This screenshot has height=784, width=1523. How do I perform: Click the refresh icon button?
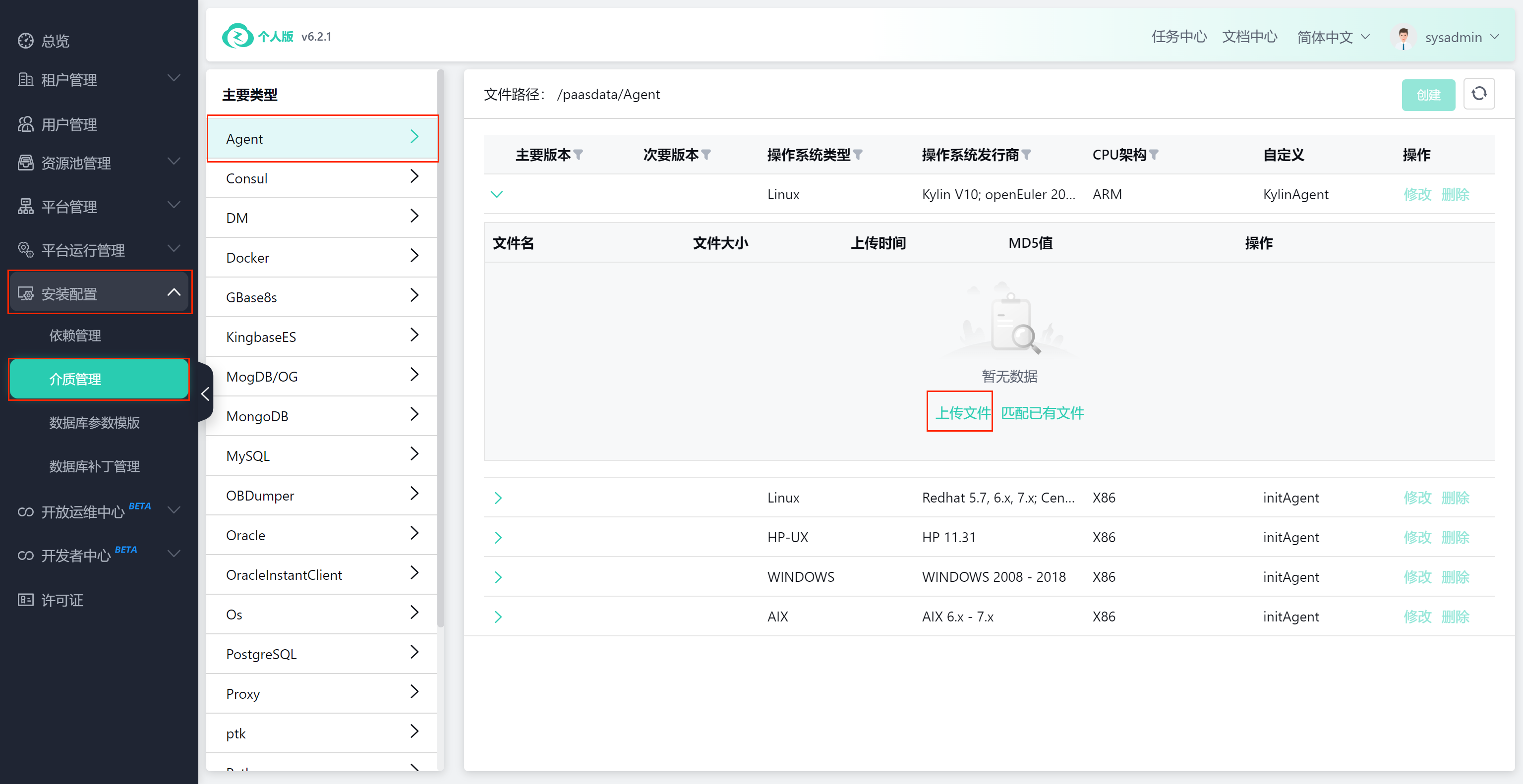[1479, 94]
